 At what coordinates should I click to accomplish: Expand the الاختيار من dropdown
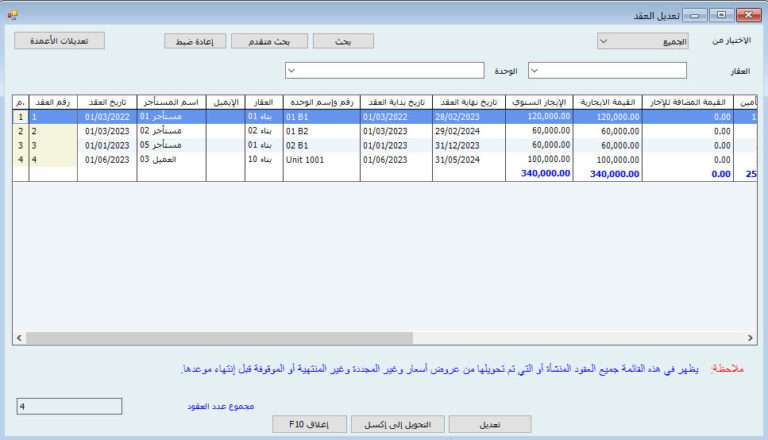click(647, 41)
